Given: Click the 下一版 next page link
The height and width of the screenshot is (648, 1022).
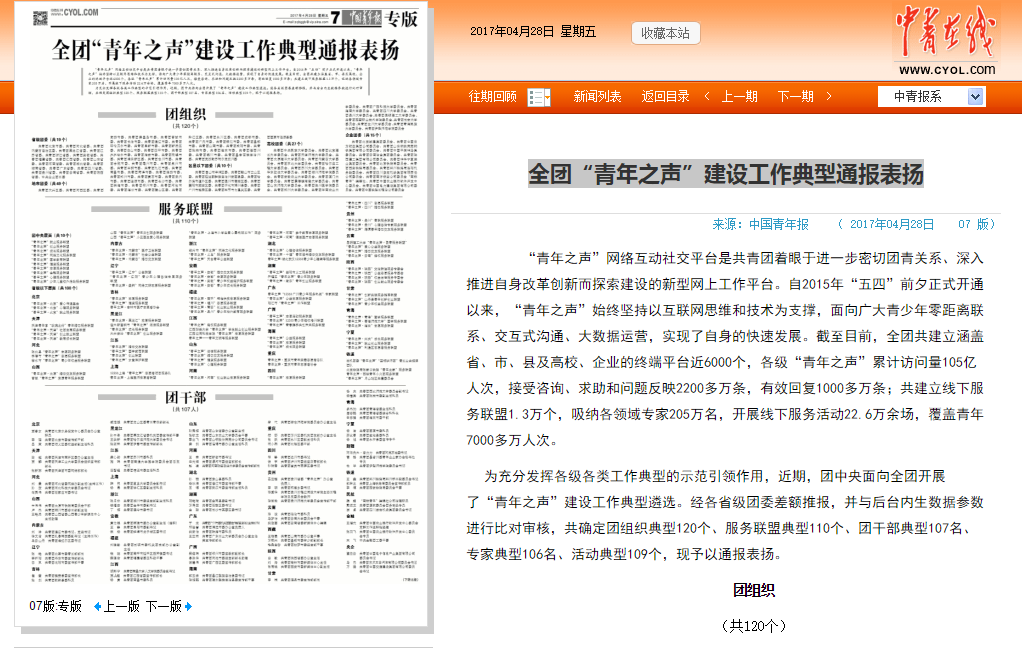Looking at the screenshot, I should 164,606.
